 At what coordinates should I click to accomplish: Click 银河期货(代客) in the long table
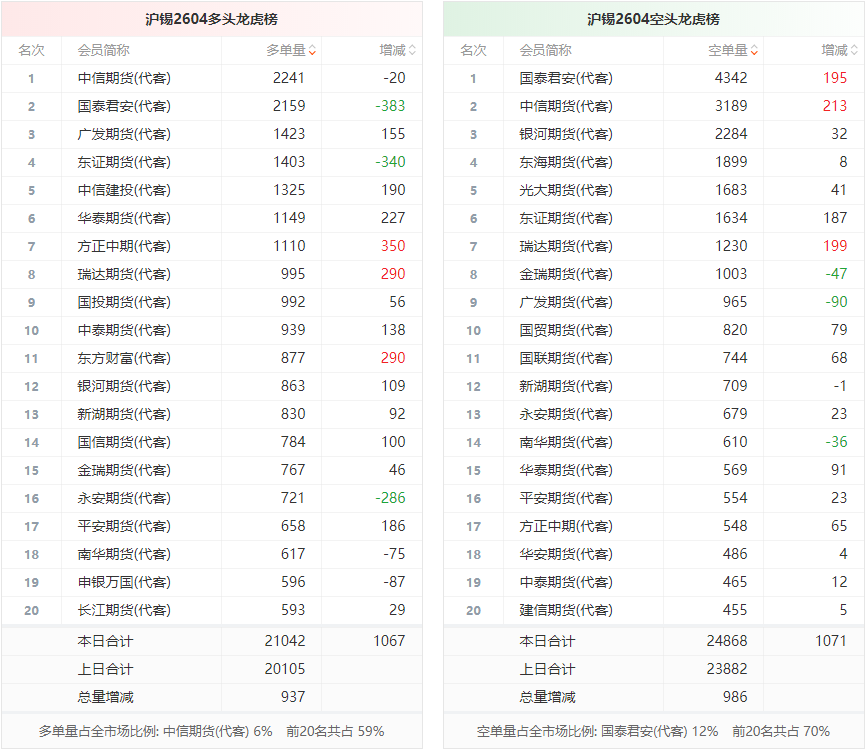124,386
